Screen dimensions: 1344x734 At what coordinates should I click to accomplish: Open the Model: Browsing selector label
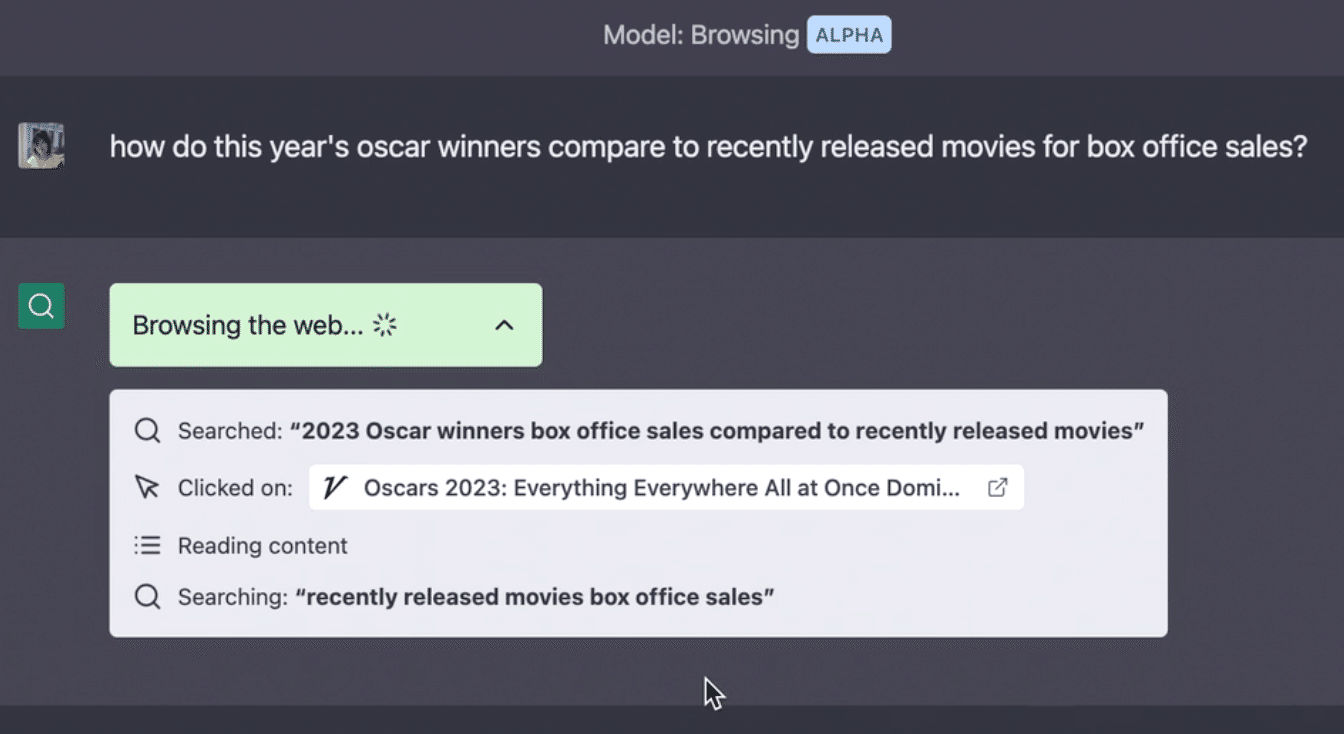pyautogui.click(x=700, y=36)
